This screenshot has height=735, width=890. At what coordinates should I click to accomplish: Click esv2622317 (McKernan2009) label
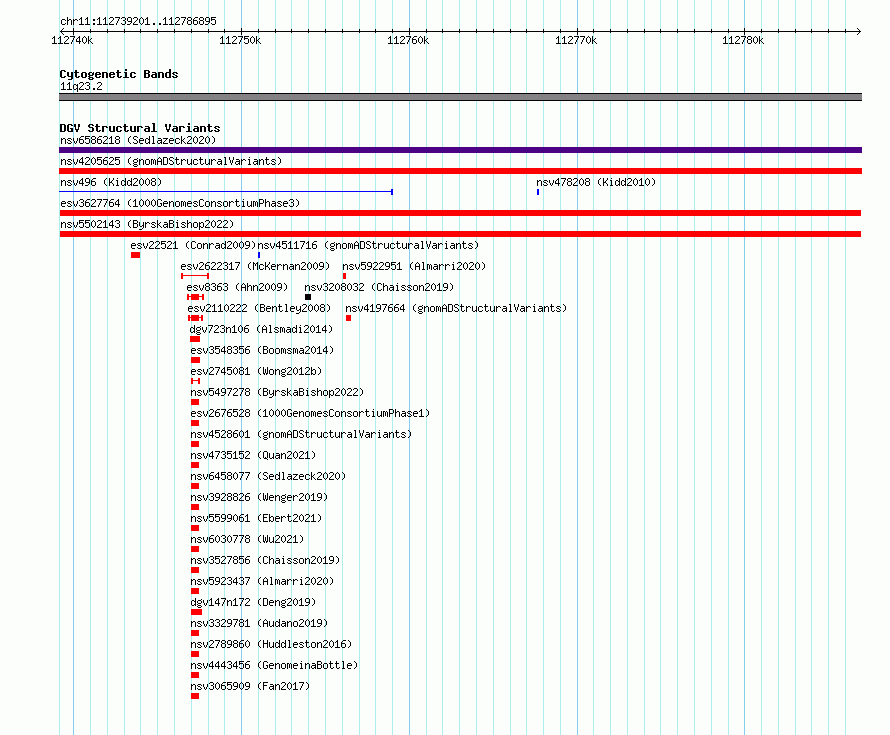[255, 266]
